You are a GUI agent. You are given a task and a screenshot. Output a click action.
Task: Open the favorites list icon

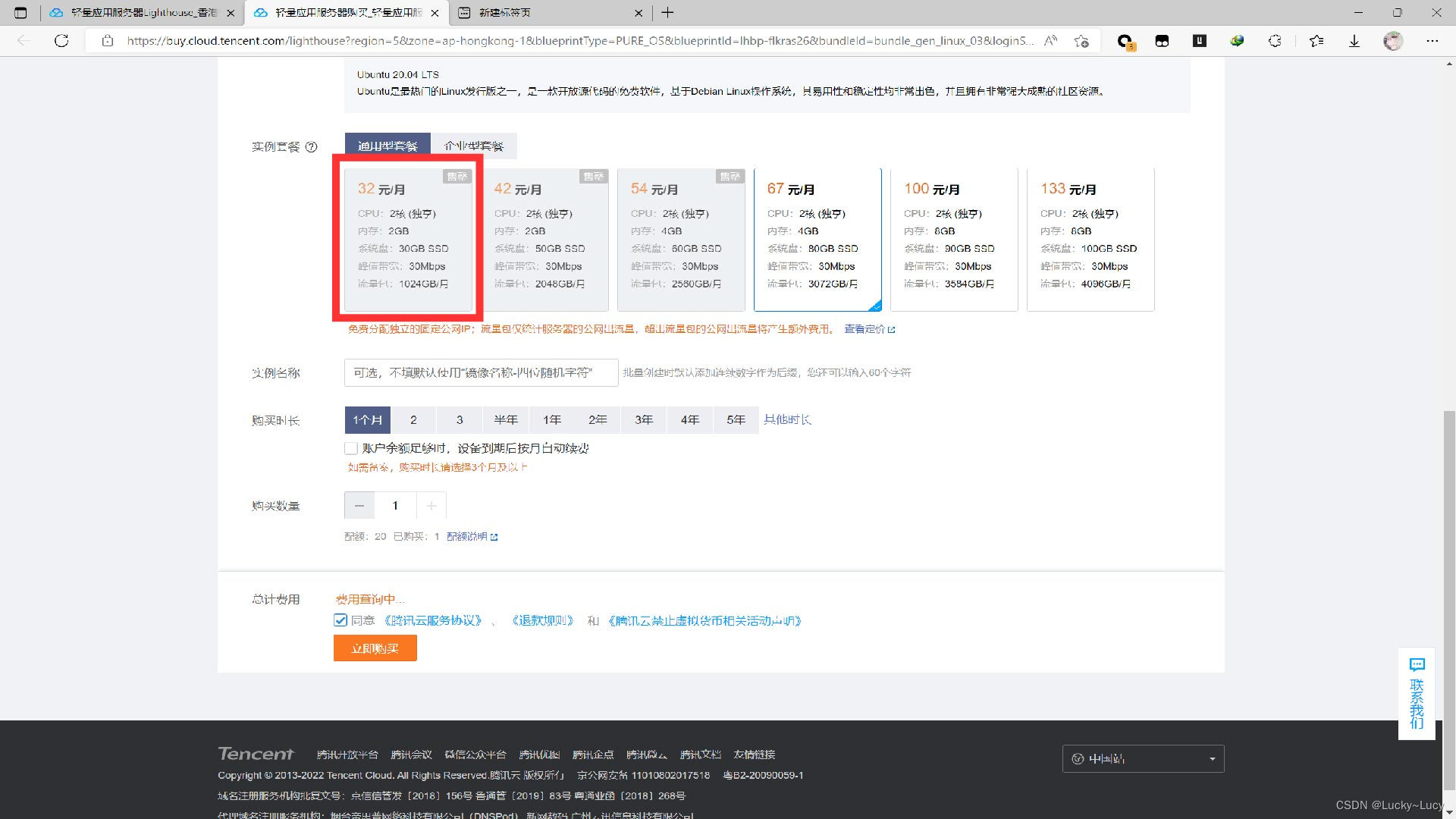click(1316, 41)
